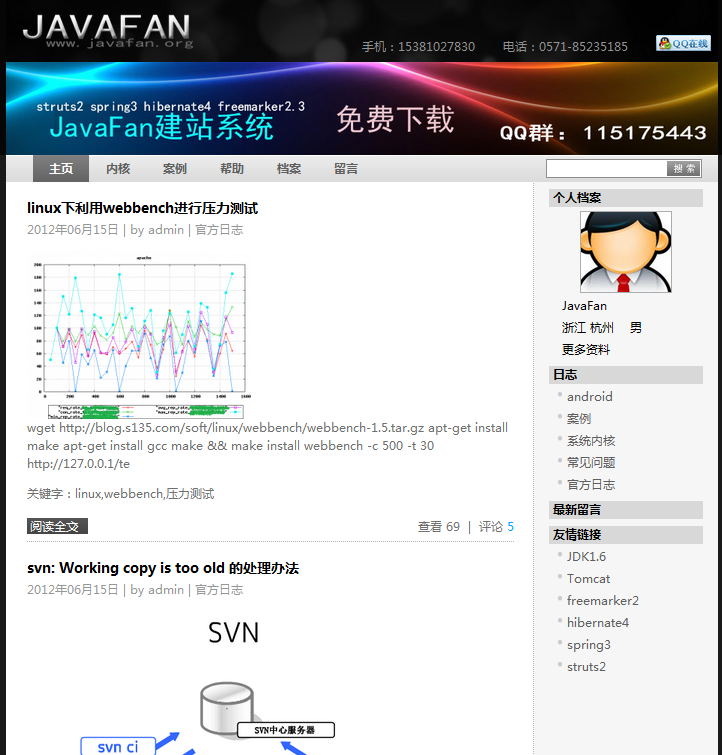The image size is (722, 755).
Task: Click the phone number 0571-85235185
Action: tap(583, 47)
